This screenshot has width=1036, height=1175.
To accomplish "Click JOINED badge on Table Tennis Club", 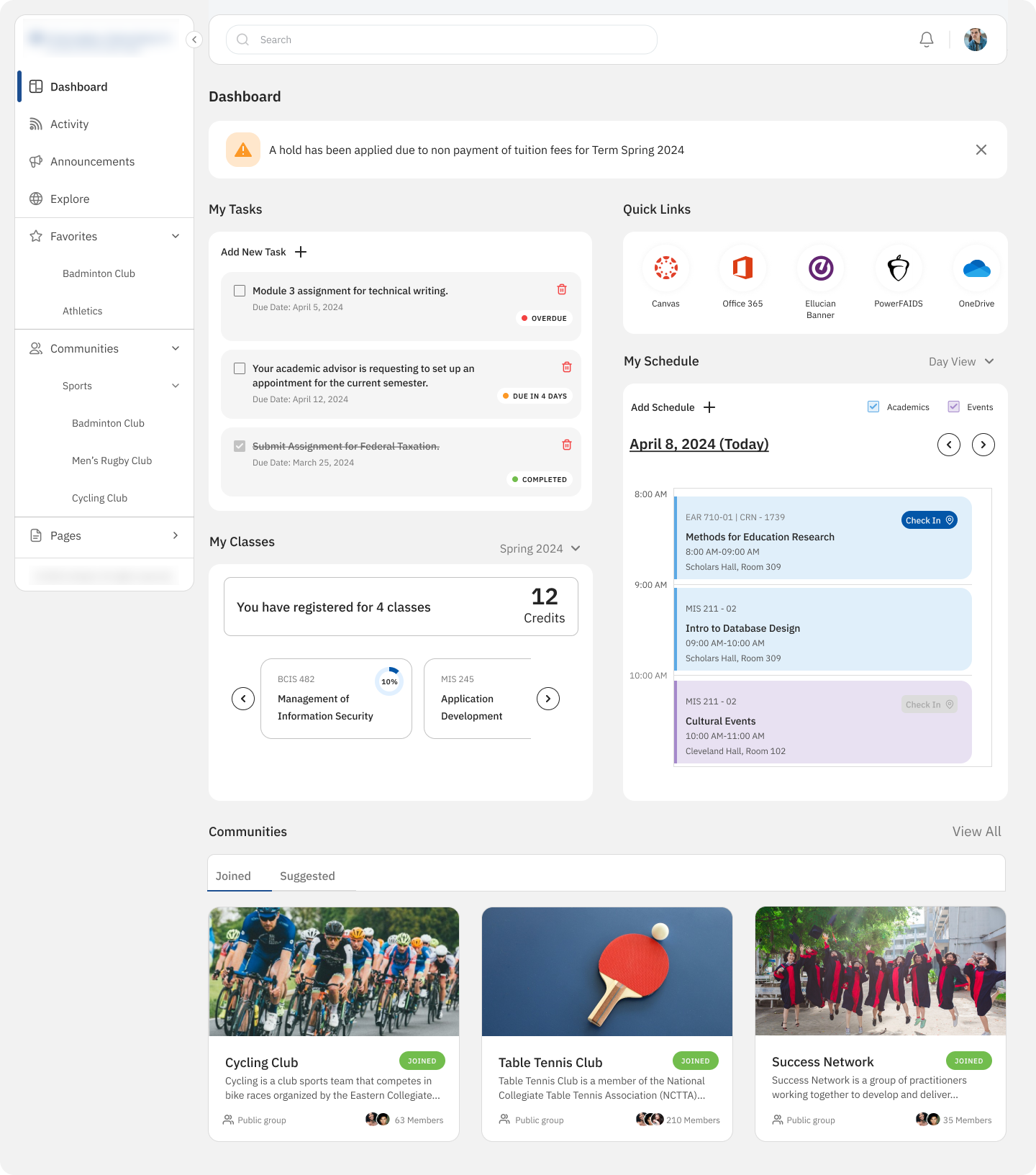I will click(x=696, y=1061).
